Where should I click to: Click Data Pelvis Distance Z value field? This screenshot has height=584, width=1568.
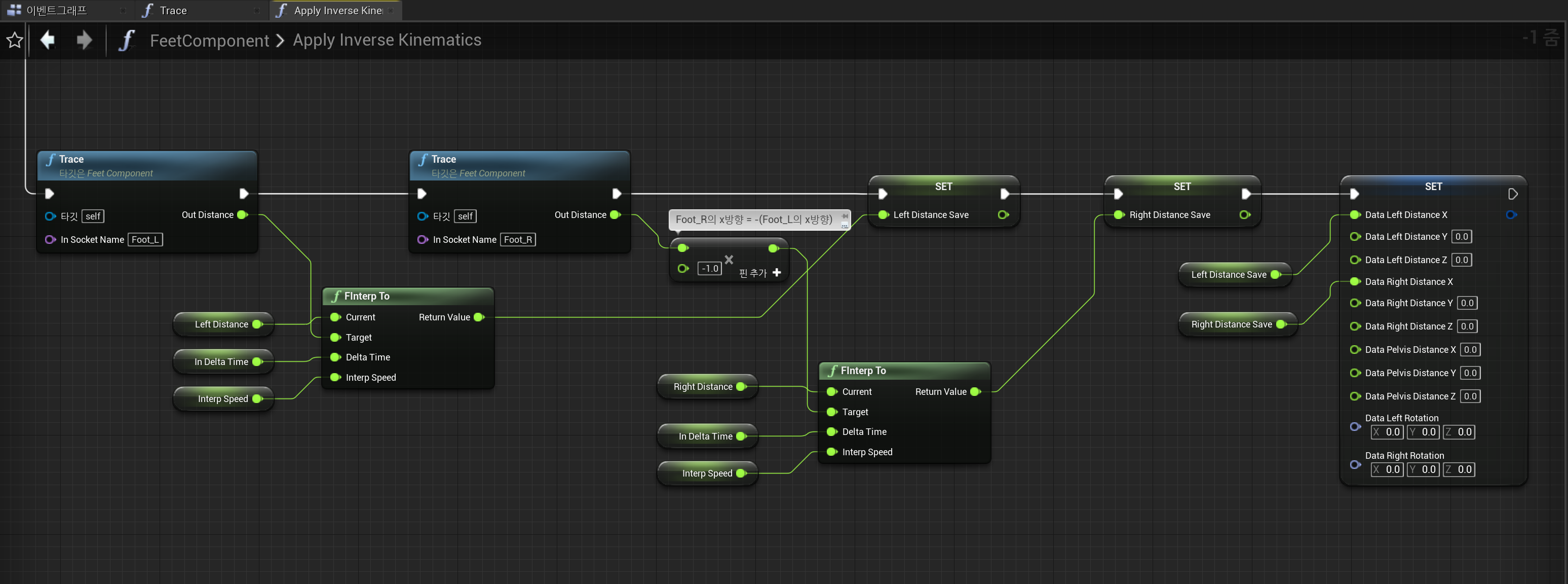tap(1470, 396)
